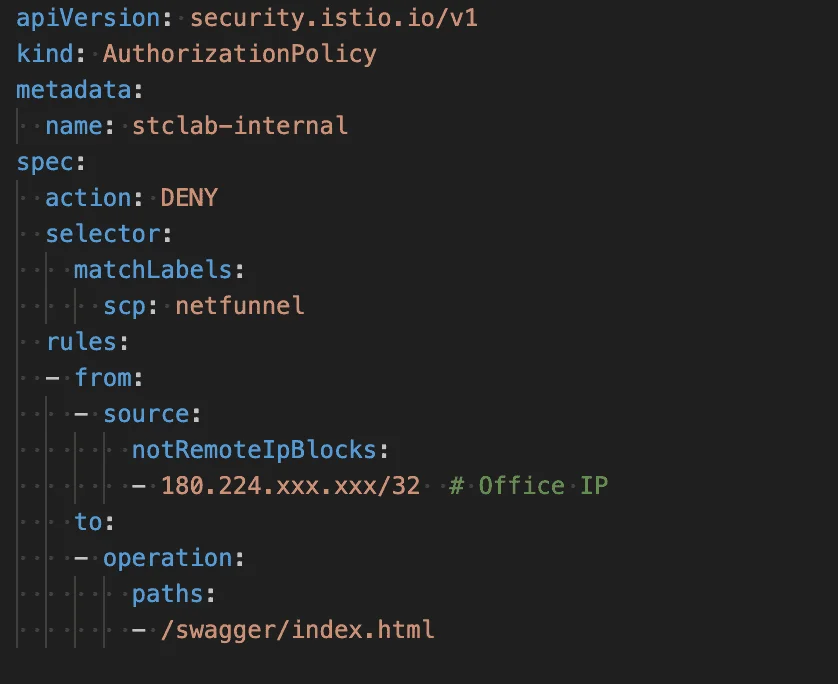Click the Office IP comment
This screenshot has height=684, width=838.
(x=528, y=486)
